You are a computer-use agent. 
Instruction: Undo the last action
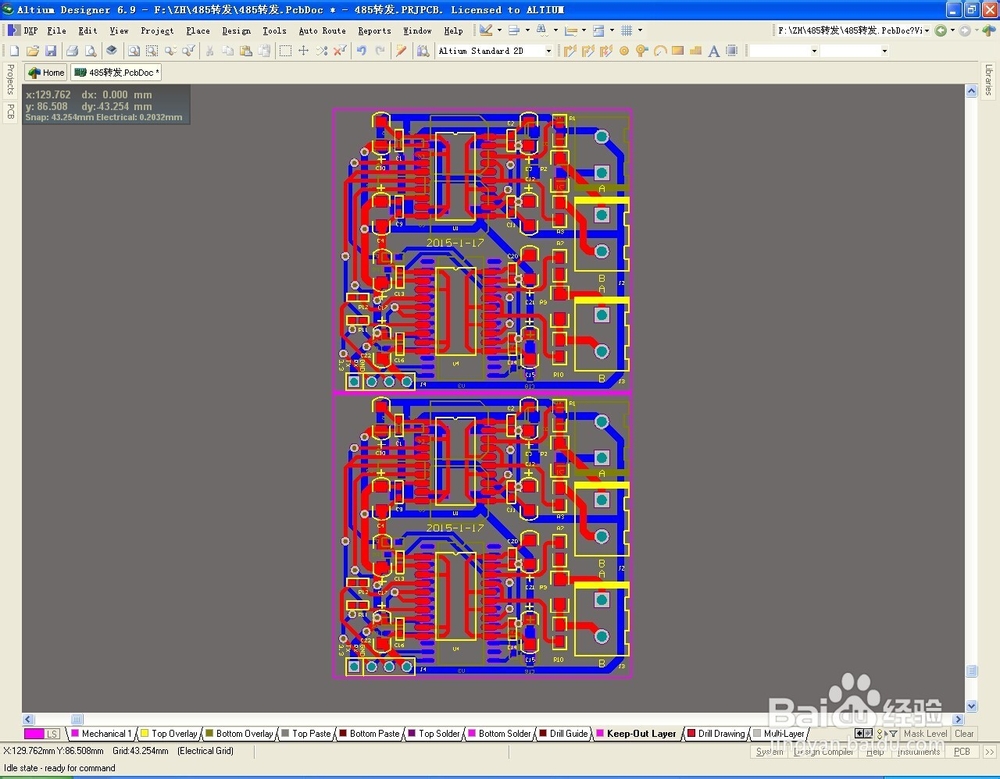pos(362,50)
